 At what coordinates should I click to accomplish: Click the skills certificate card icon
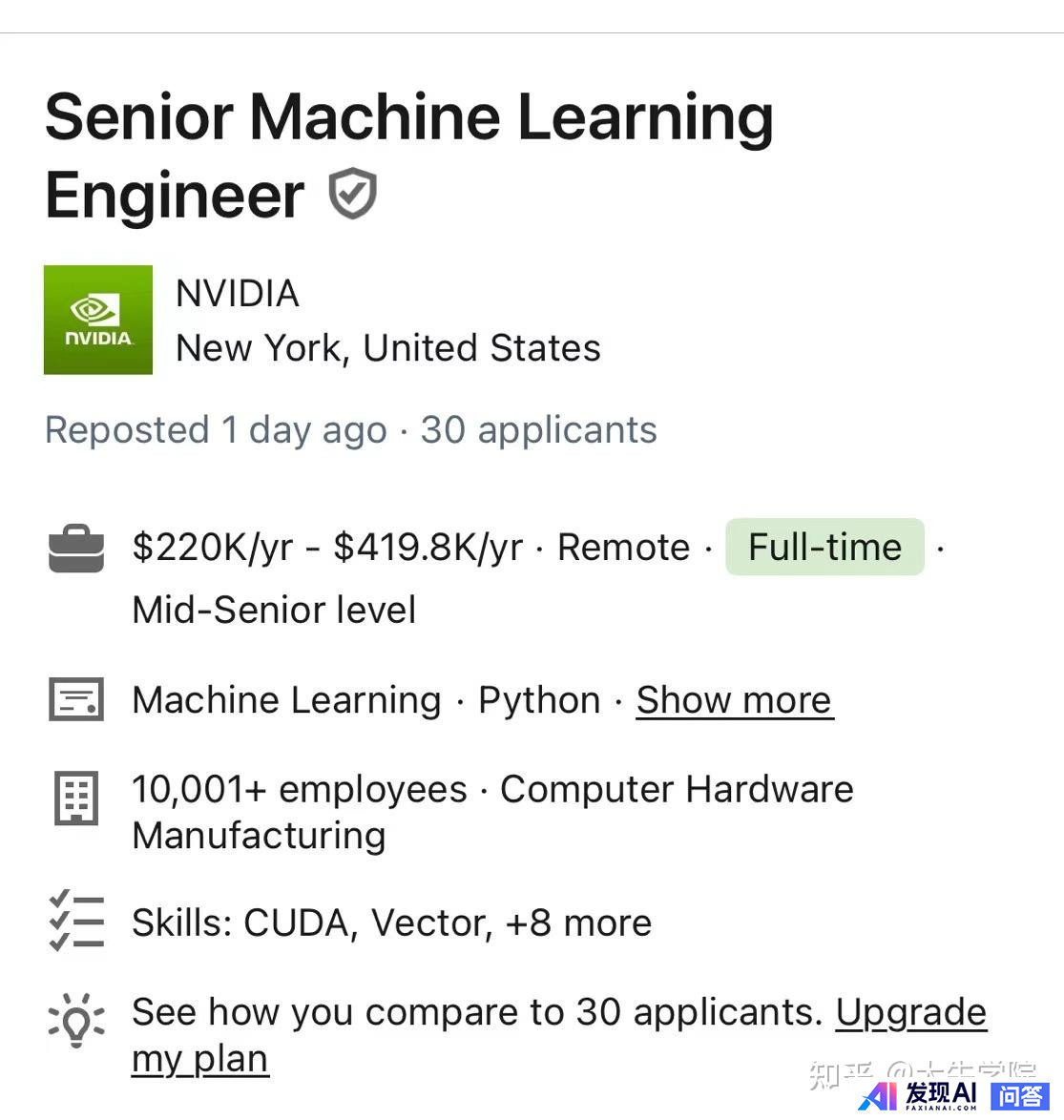(75, 698)
